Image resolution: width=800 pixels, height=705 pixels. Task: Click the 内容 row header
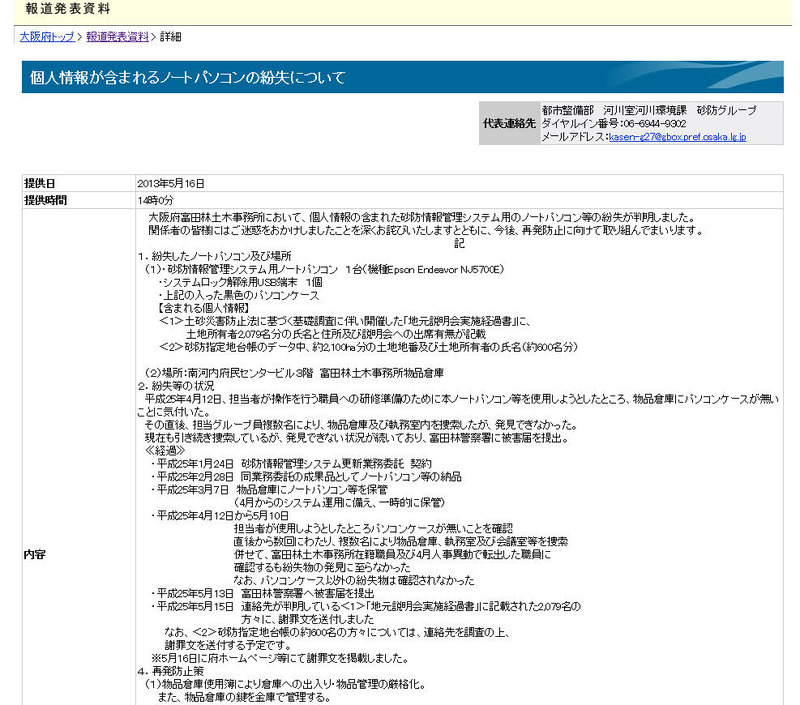click(x=35, y=554)
